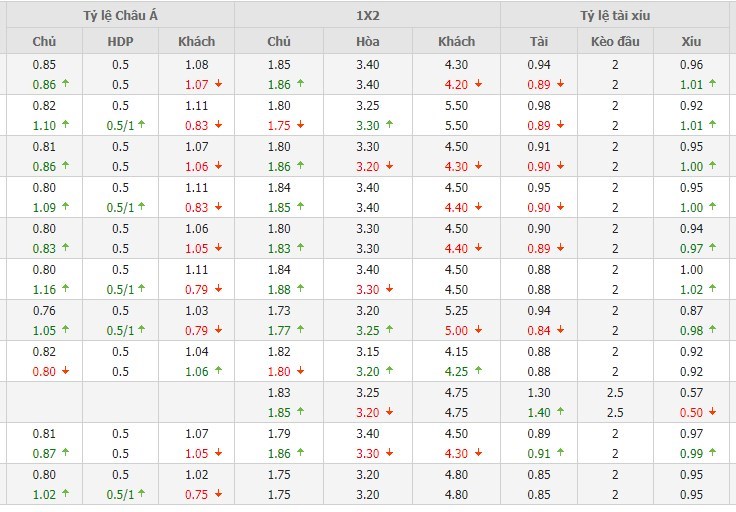Click green up arrow beside 0.99

(x=712, y=453)
